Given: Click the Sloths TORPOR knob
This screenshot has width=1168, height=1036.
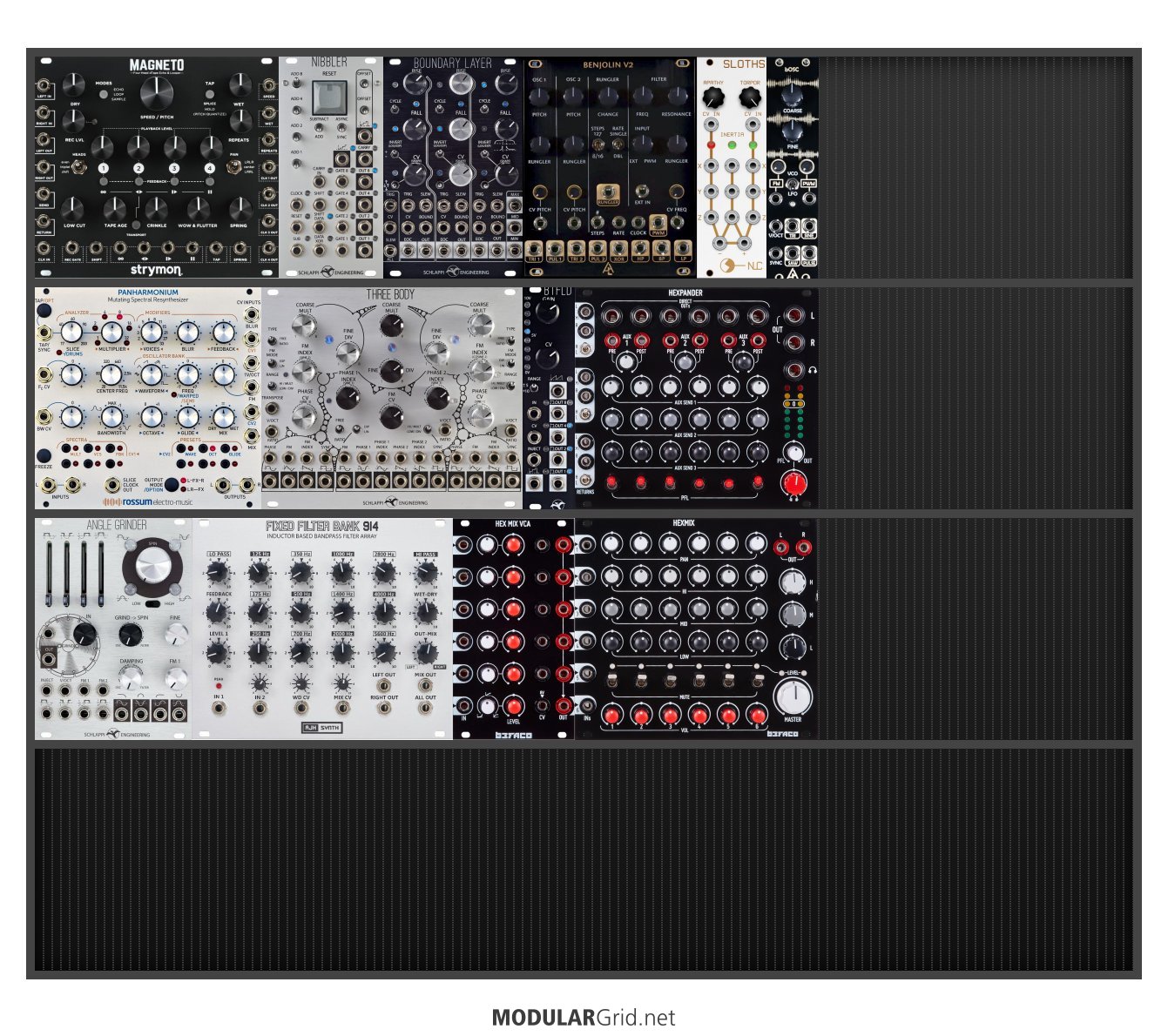Looking at the screenshot, I should pyautogui.click(x=750, y=98).
